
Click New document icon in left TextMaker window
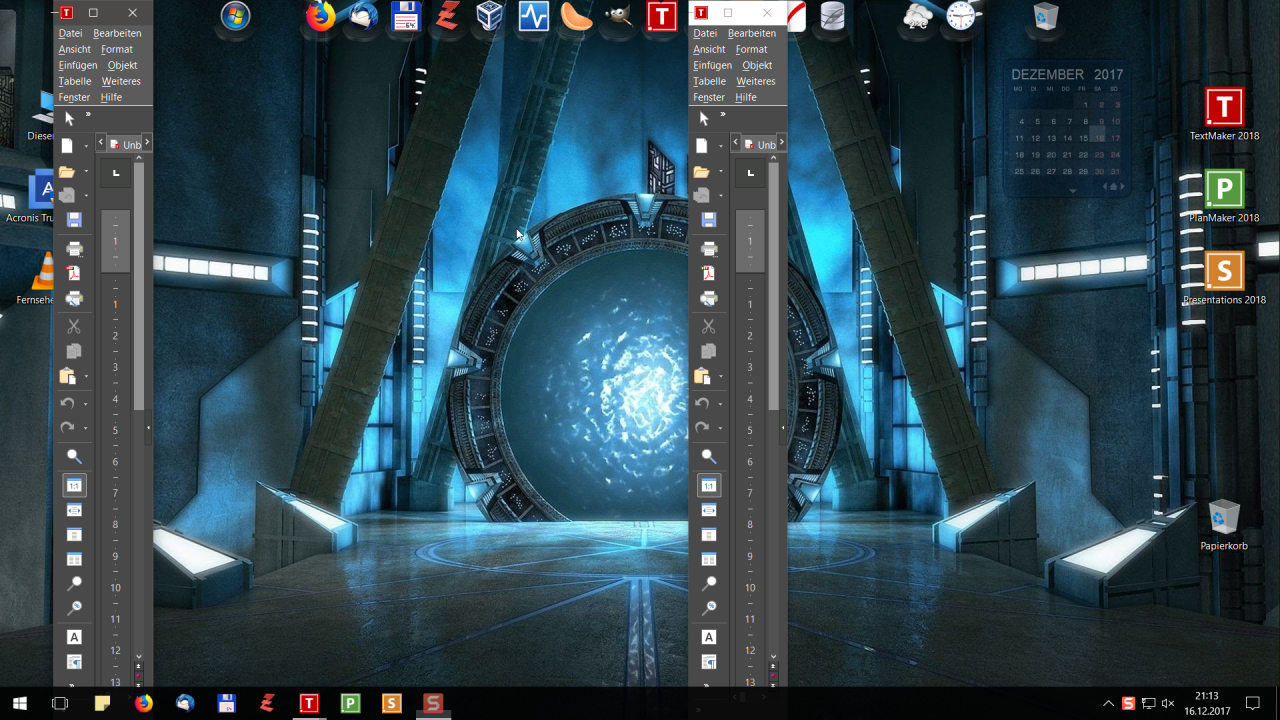point(67,146)
